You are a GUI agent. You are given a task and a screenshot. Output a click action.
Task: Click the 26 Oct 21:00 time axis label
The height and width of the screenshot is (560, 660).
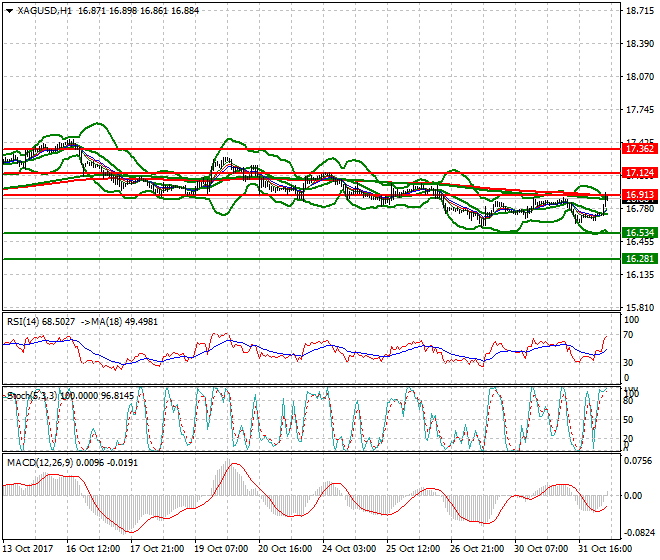pyautogui.click(x=477, y=549)
